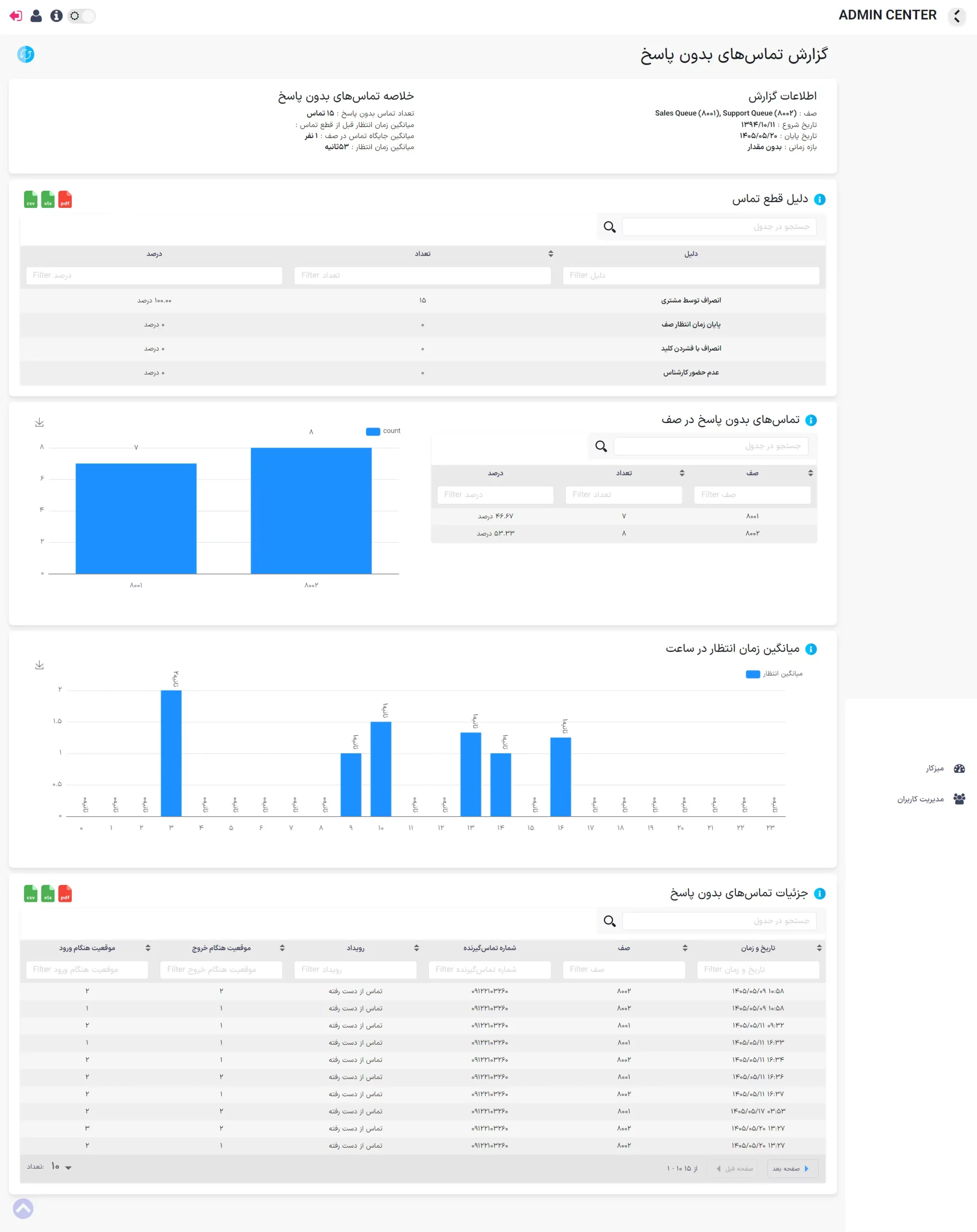Click the 8001 bar in queue chart
This screenshot has width=977, height=1232.
136,518
